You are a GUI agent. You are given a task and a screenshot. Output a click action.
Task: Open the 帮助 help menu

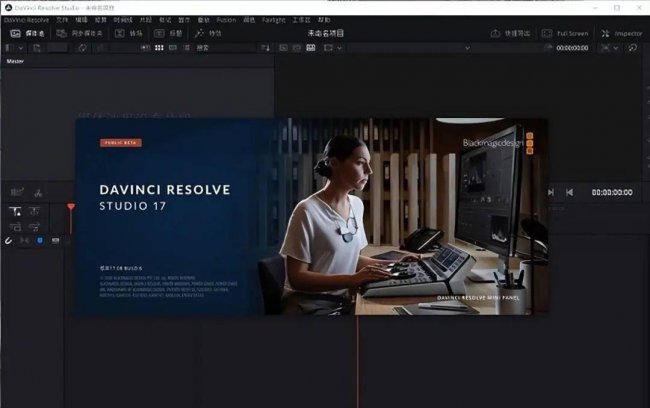324,20
